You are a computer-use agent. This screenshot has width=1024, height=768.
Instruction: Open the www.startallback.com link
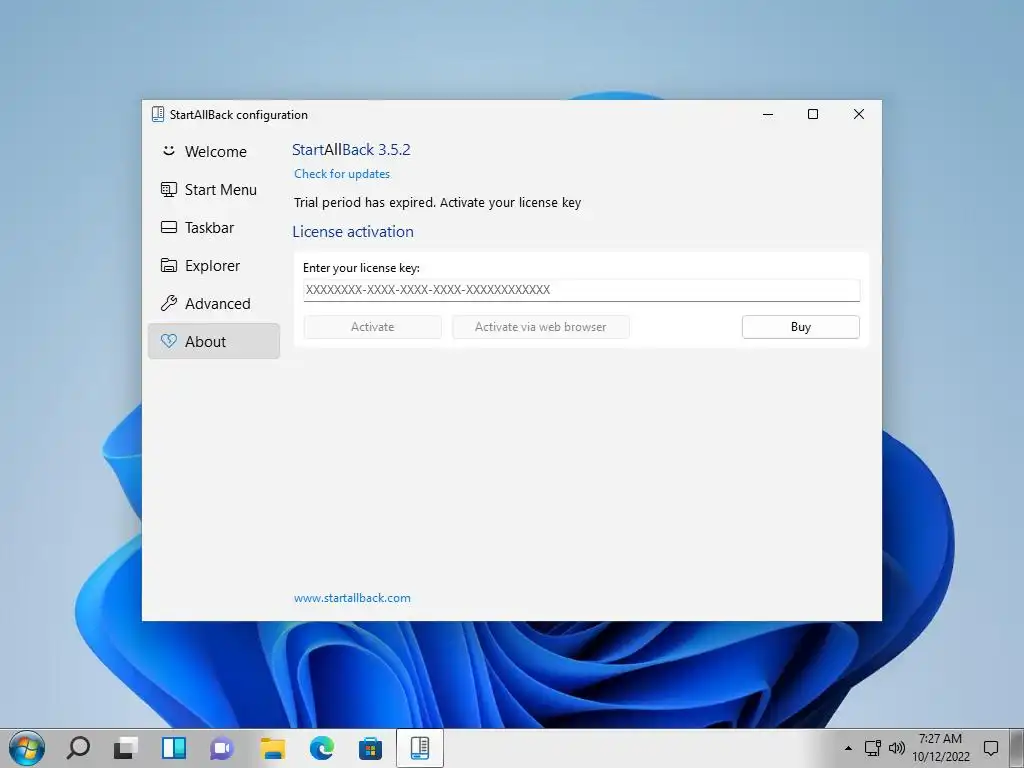click(352, 598)
